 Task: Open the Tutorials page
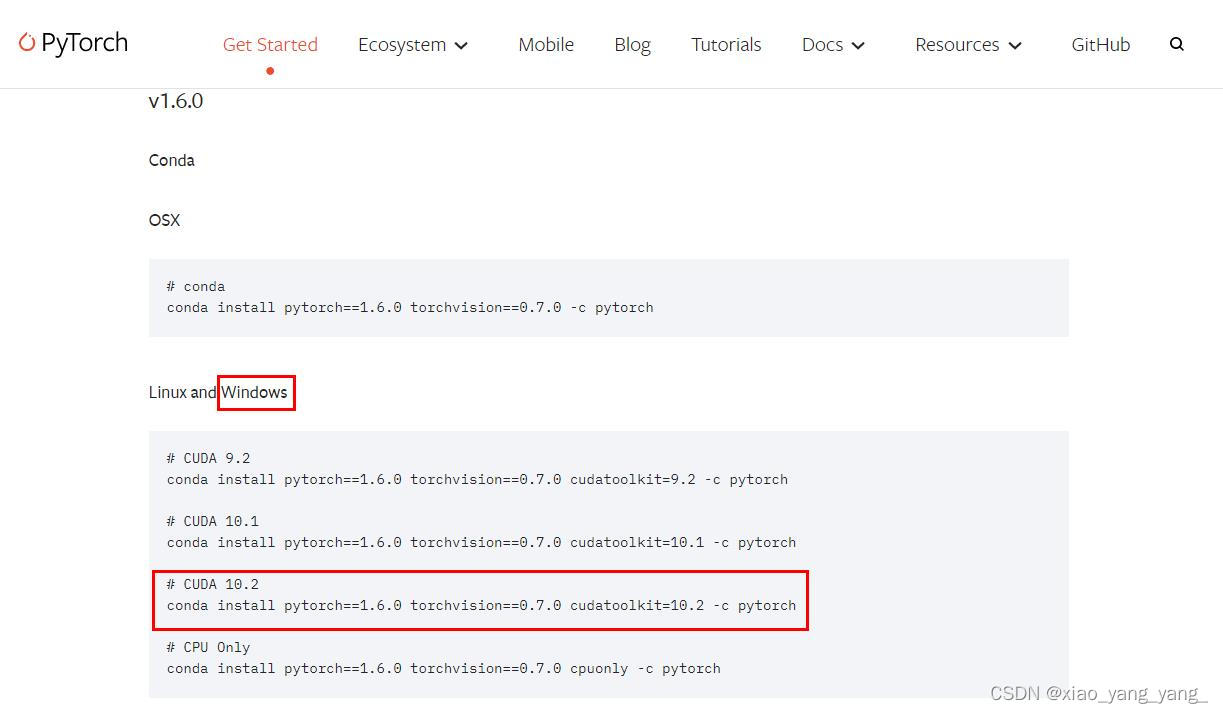(x=726, y=44)
